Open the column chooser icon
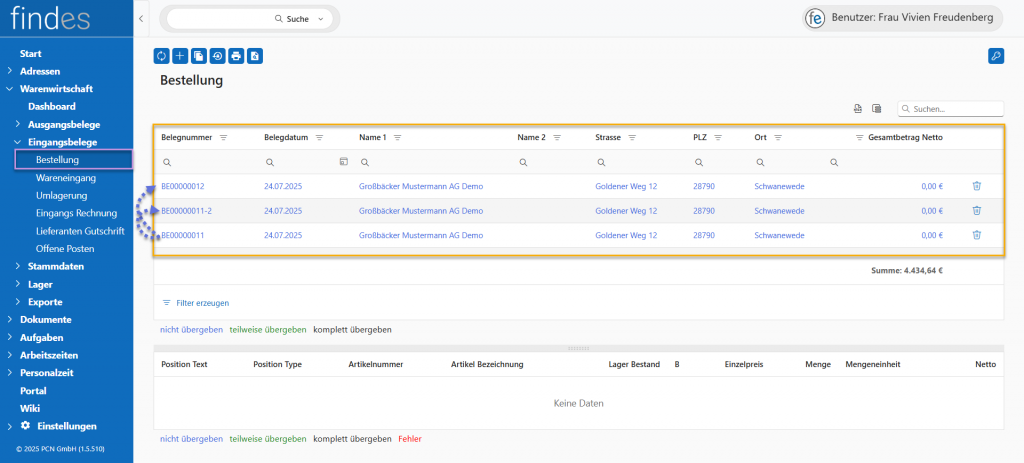Viewport: 1024px width, 463px height. pos(876,109)
